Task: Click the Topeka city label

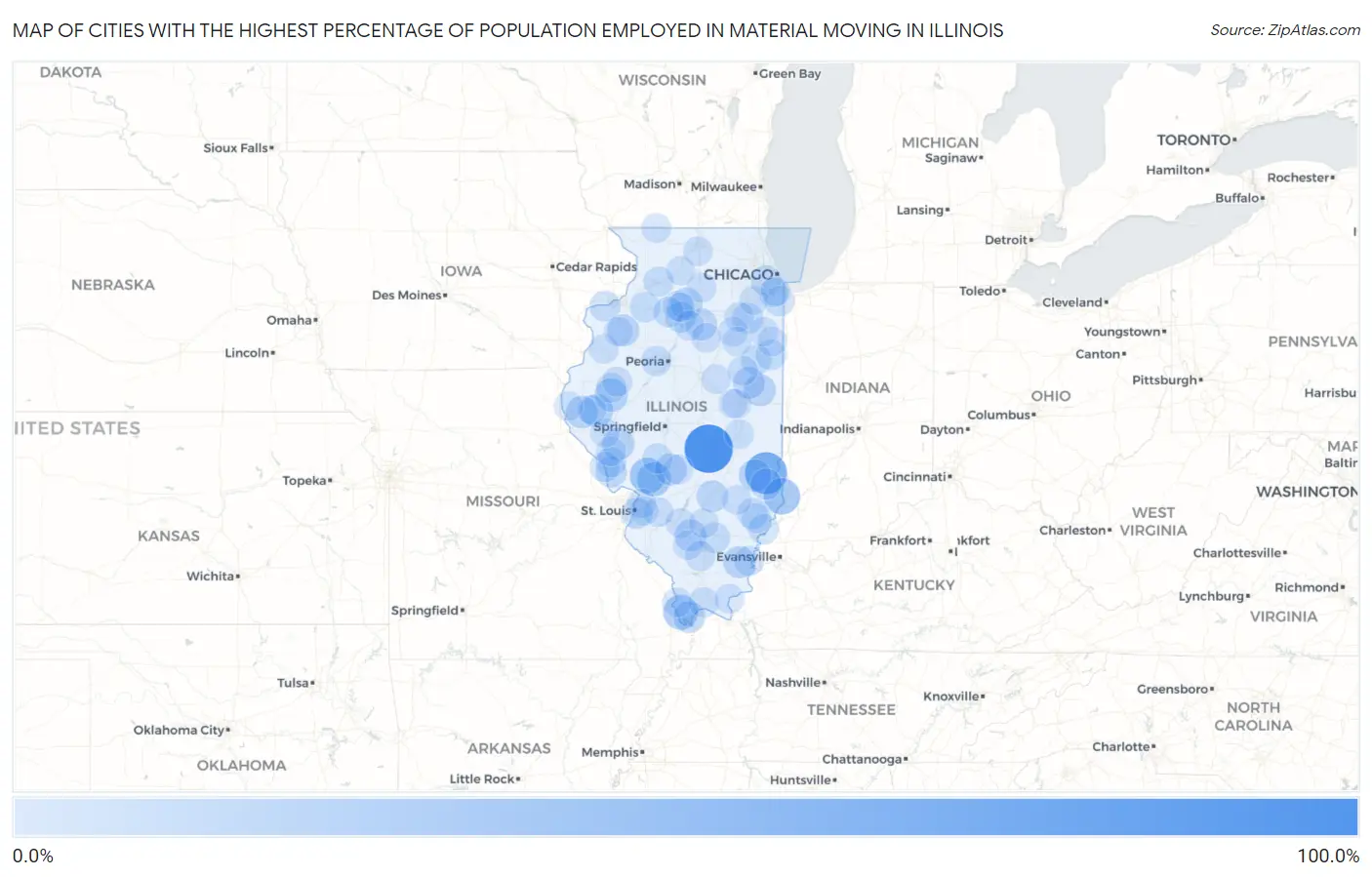Action: click(x=304, y=480)
